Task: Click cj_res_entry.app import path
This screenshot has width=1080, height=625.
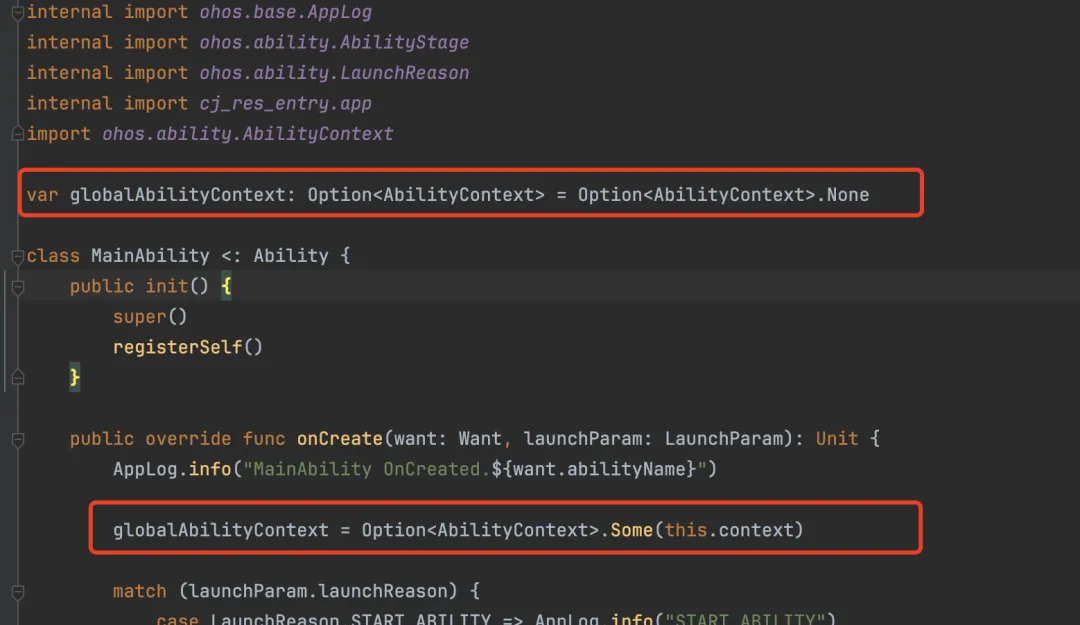Action: (x=285, y=103)
